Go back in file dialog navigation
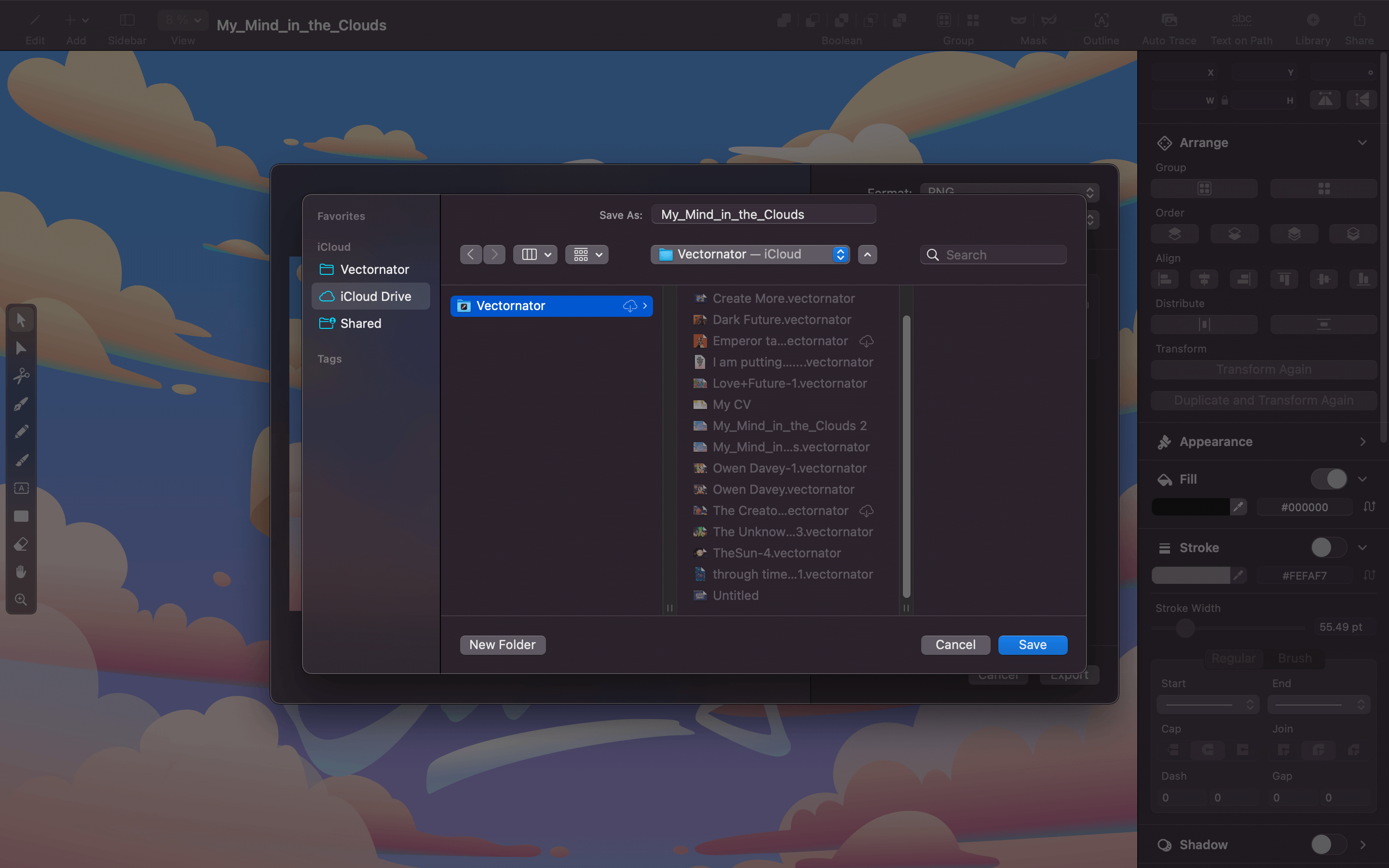The height and width of the screenshot is (868, 1389). [x=471, y=254]
